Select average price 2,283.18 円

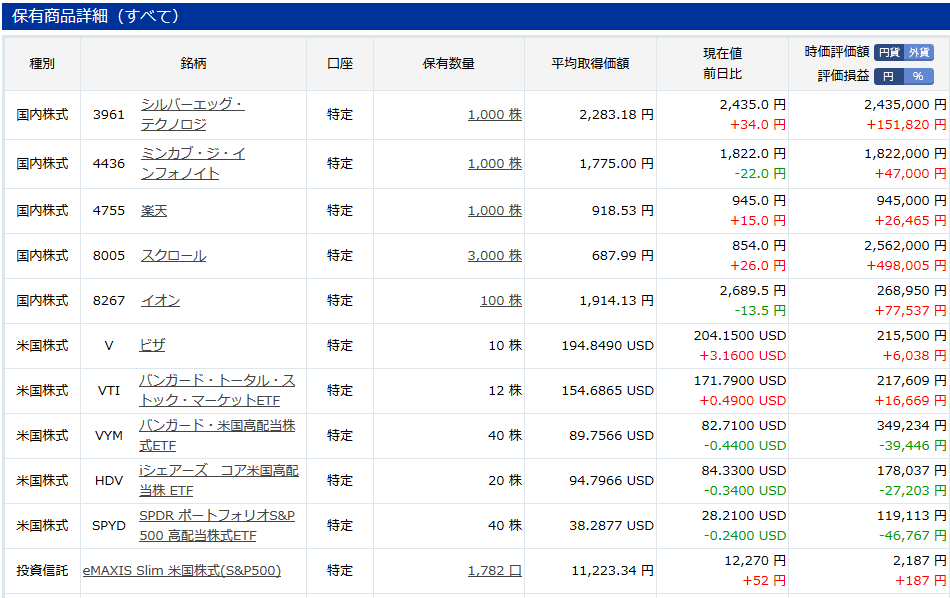(x=617, y=115)
